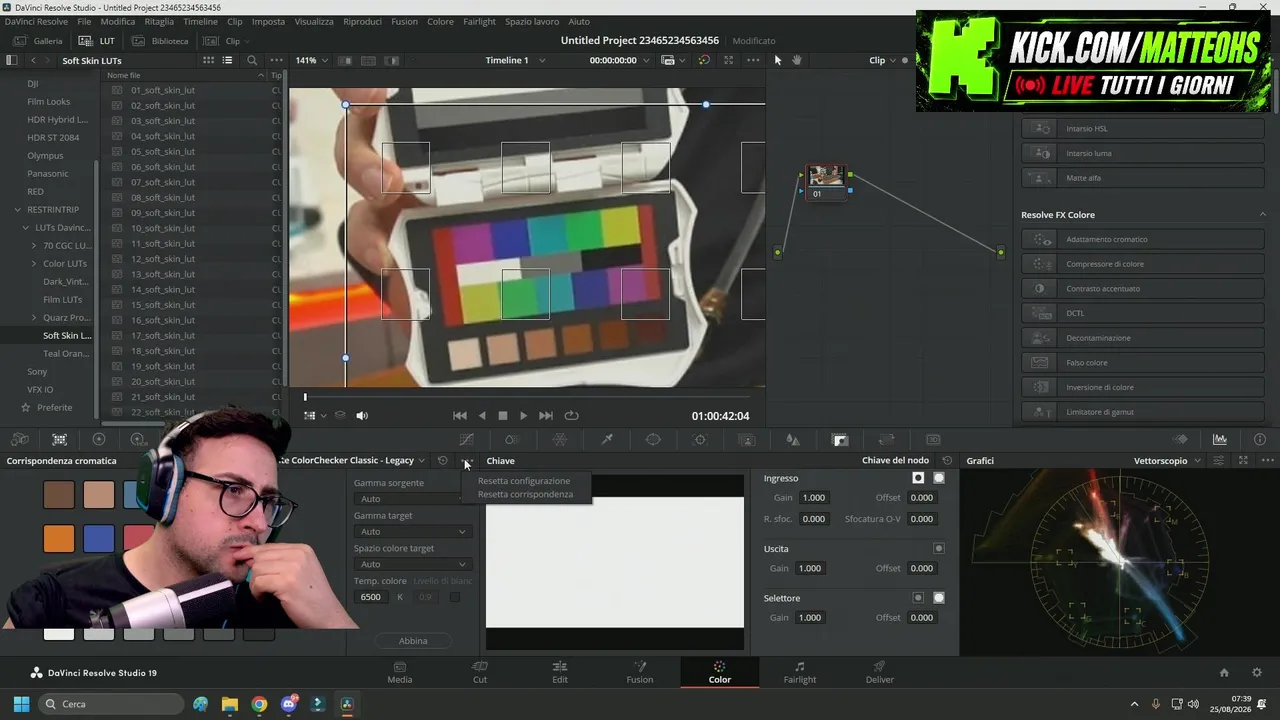Open the Timeline menu
Screen dimensions: 1280x720
[200, 21]
